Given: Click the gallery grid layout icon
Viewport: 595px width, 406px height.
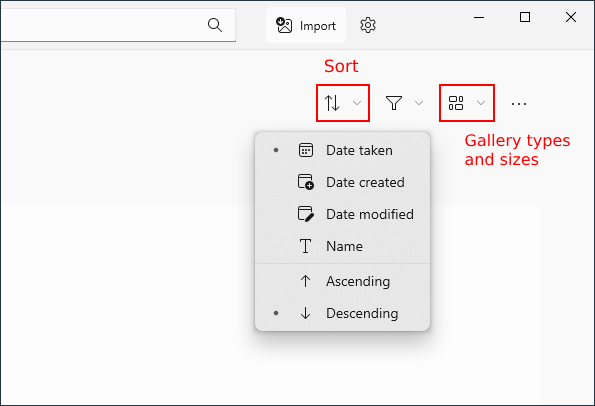Looking at the screenshot, I should (456, 103).
